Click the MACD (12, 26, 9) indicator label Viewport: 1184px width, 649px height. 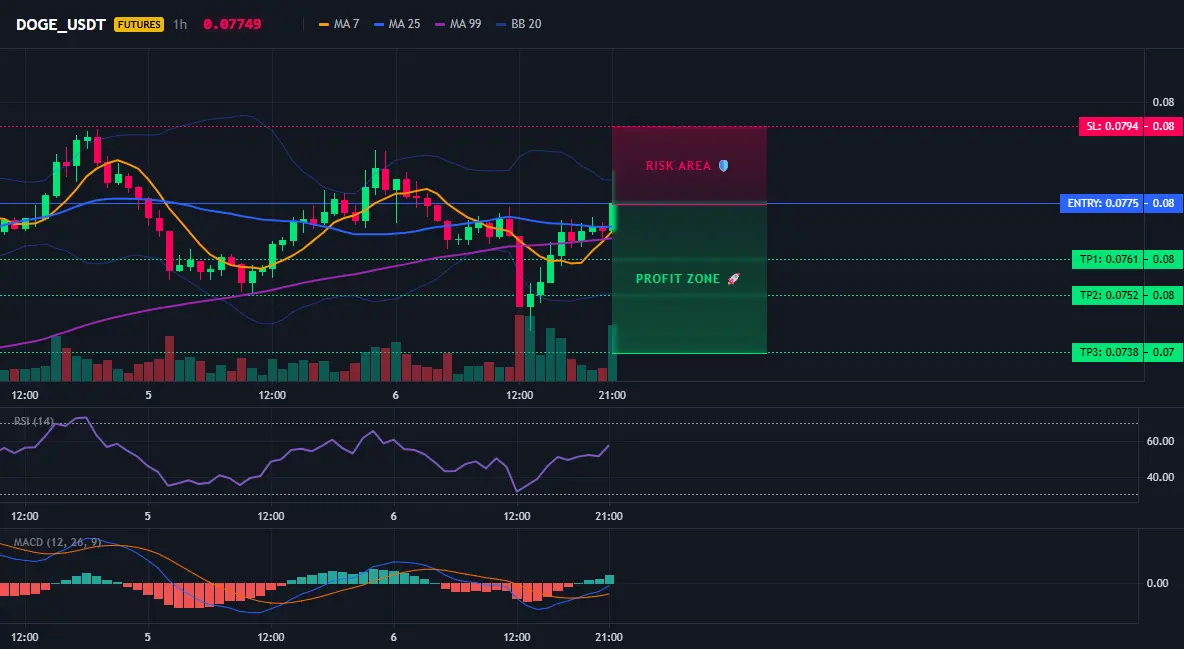57,542
